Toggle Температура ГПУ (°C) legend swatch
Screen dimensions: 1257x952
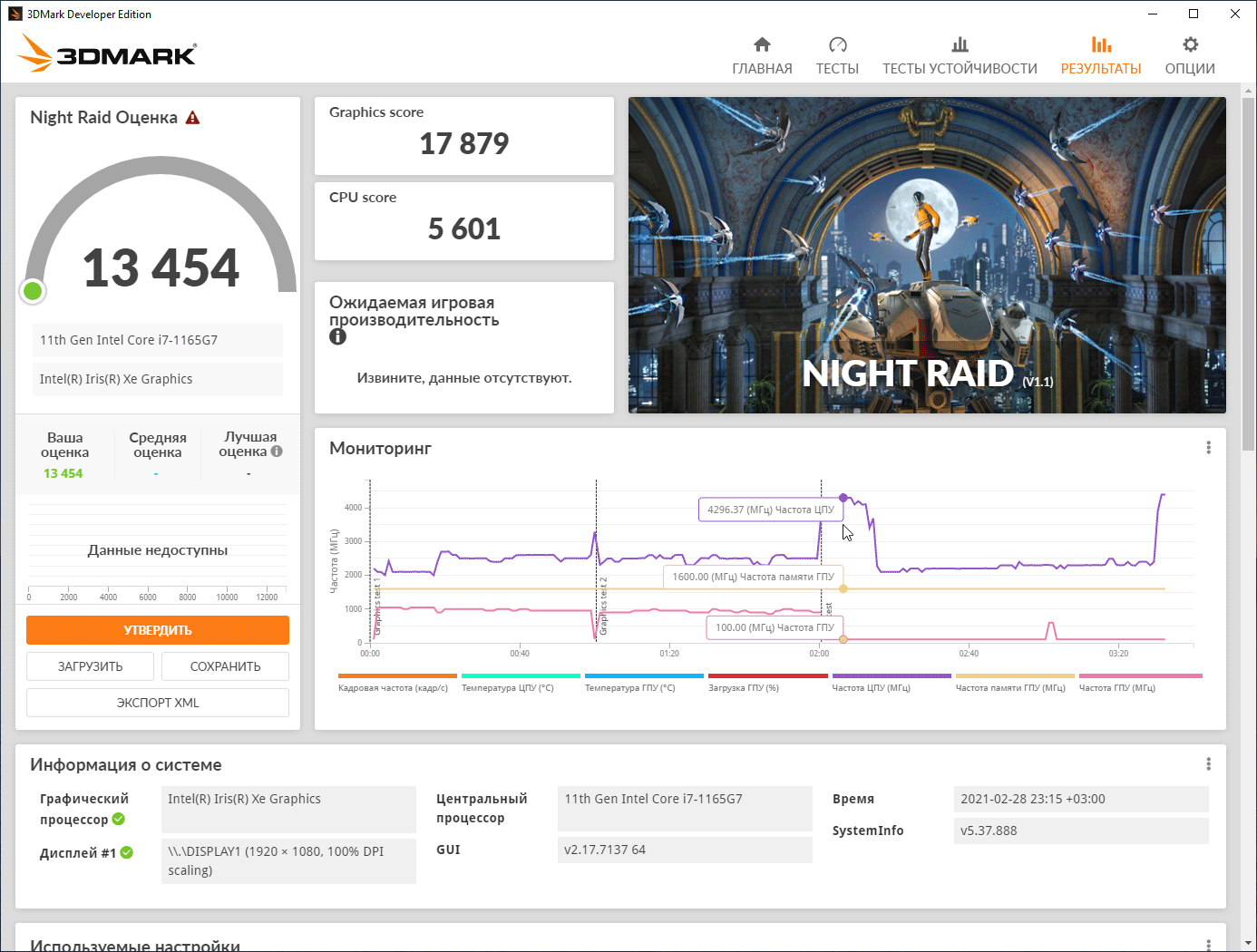644,675
